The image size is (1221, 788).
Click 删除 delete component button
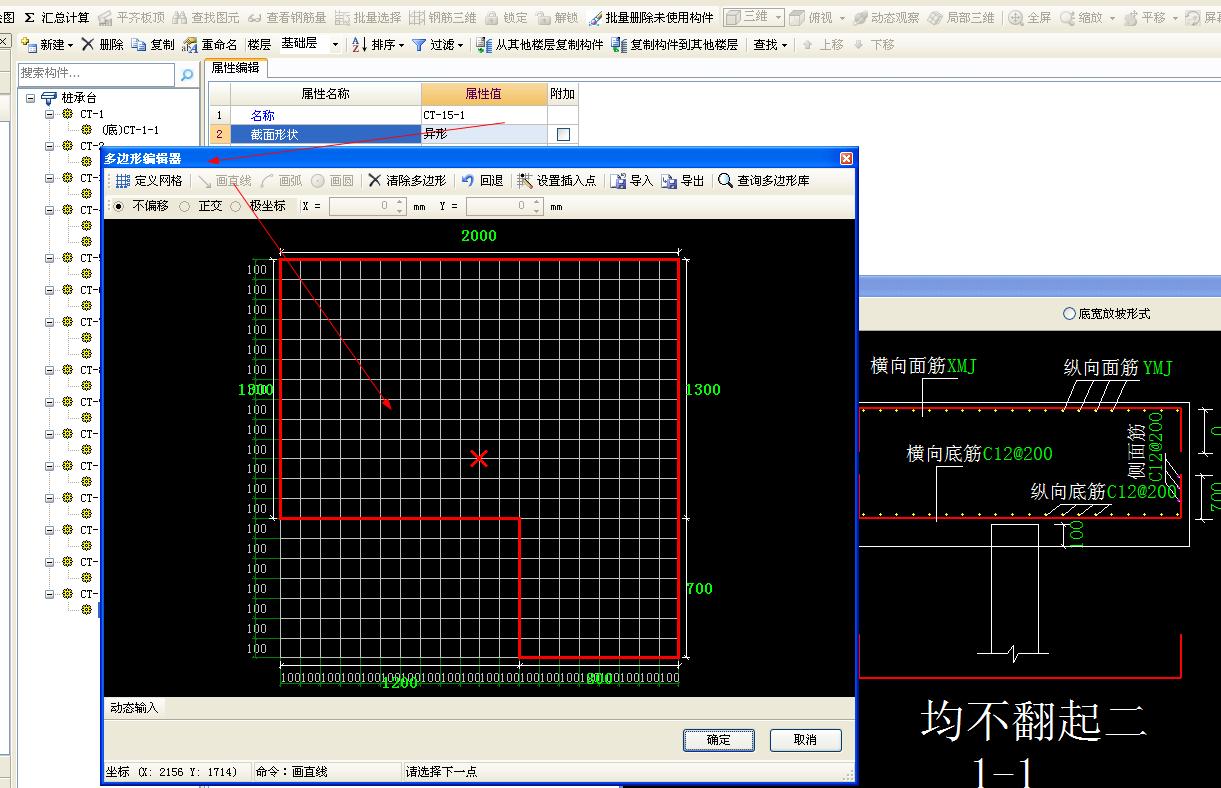point(102,45)
